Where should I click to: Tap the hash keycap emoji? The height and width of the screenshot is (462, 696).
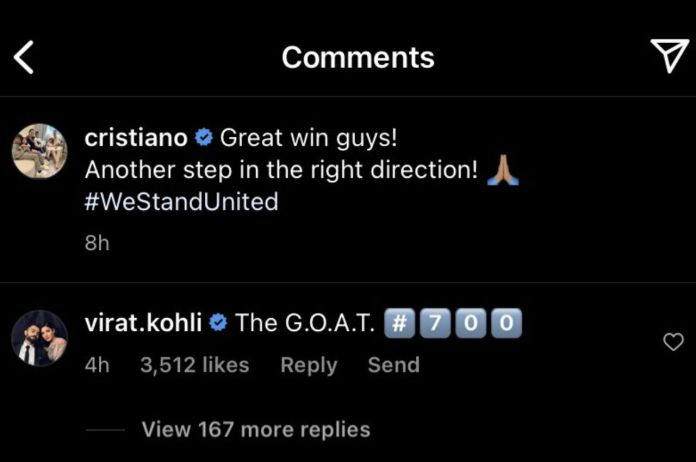click(x=399, y=323)
